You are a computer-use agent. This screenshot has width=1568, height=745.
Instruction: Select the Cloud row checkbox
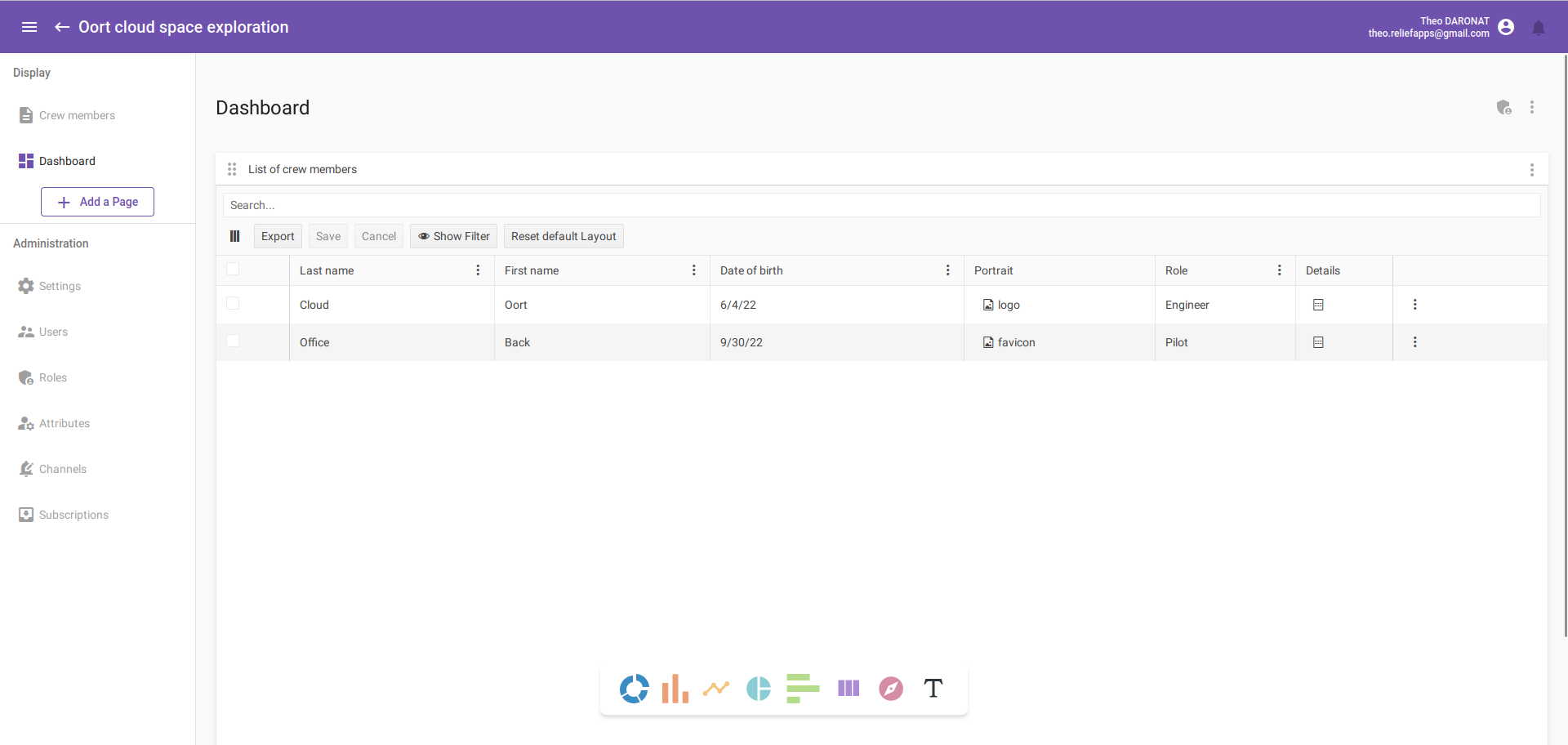[233, 303]
